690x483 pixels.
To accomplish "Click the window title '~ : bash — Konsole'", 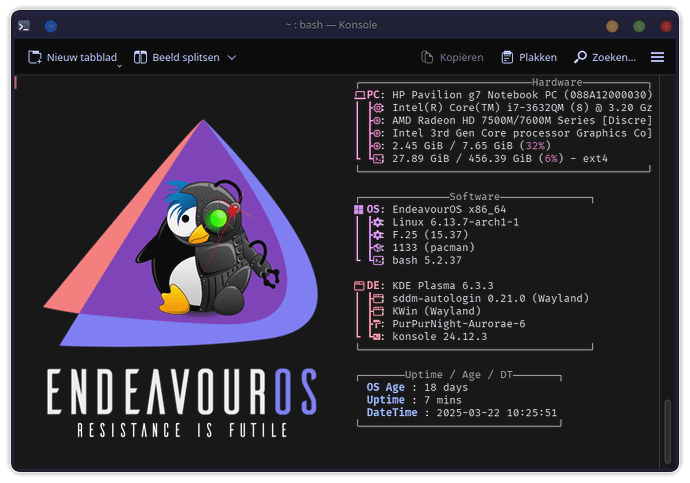I will (331, 25).
